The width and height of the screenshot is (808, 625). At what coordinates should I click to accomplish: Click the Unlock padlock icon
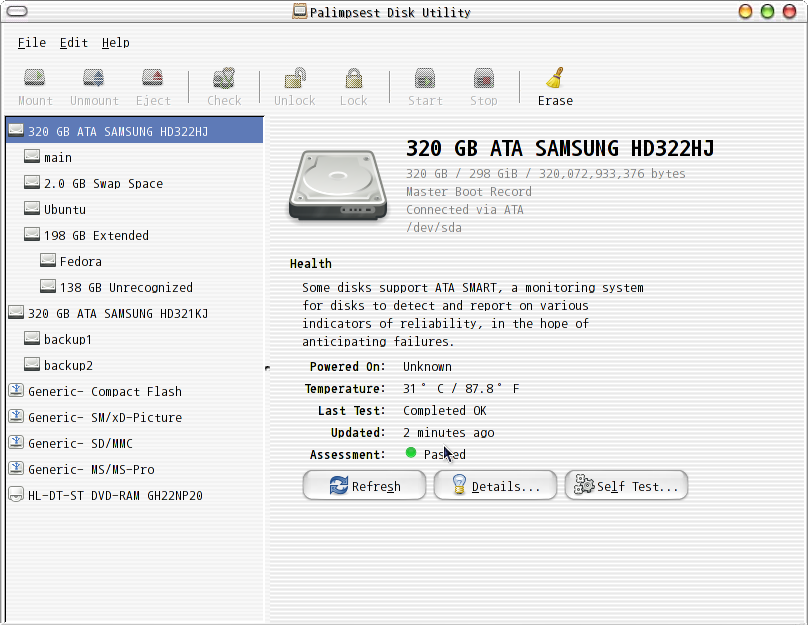295,78
